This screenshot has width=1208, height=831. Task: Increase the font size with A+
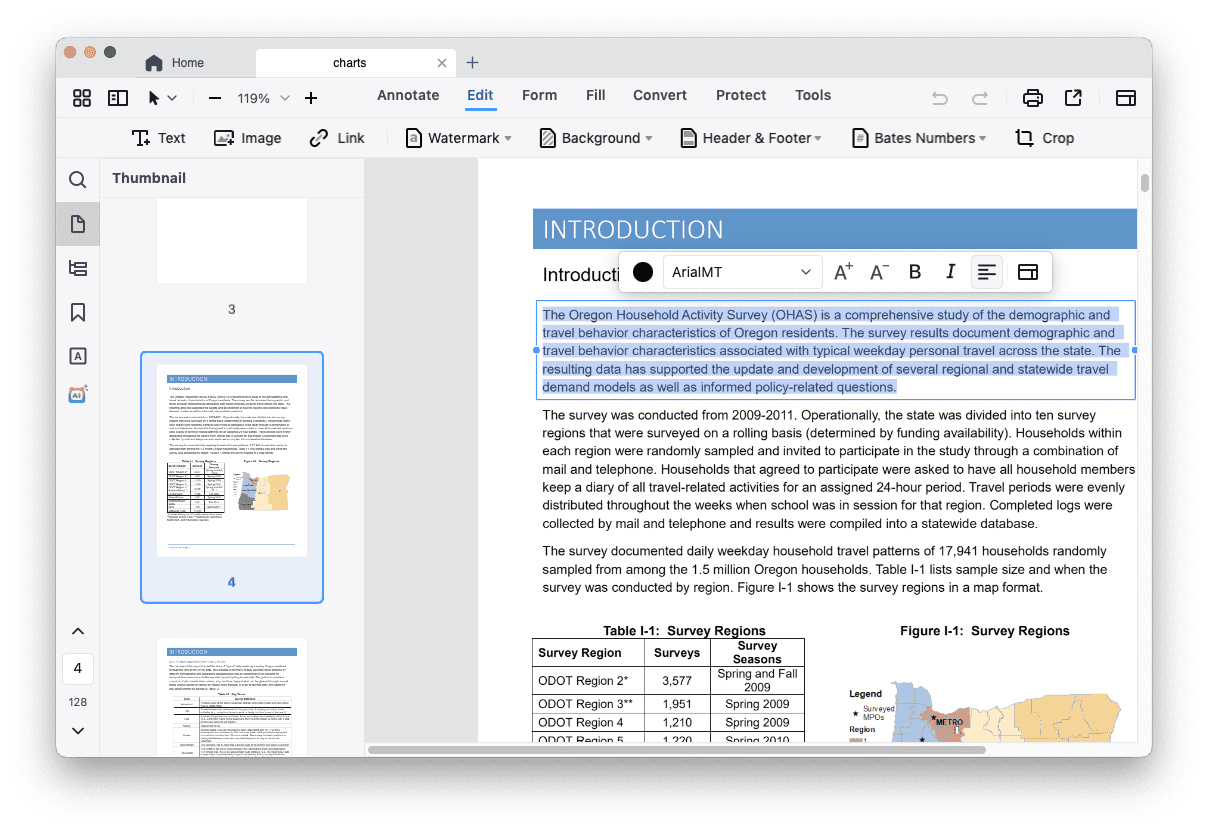842,270
